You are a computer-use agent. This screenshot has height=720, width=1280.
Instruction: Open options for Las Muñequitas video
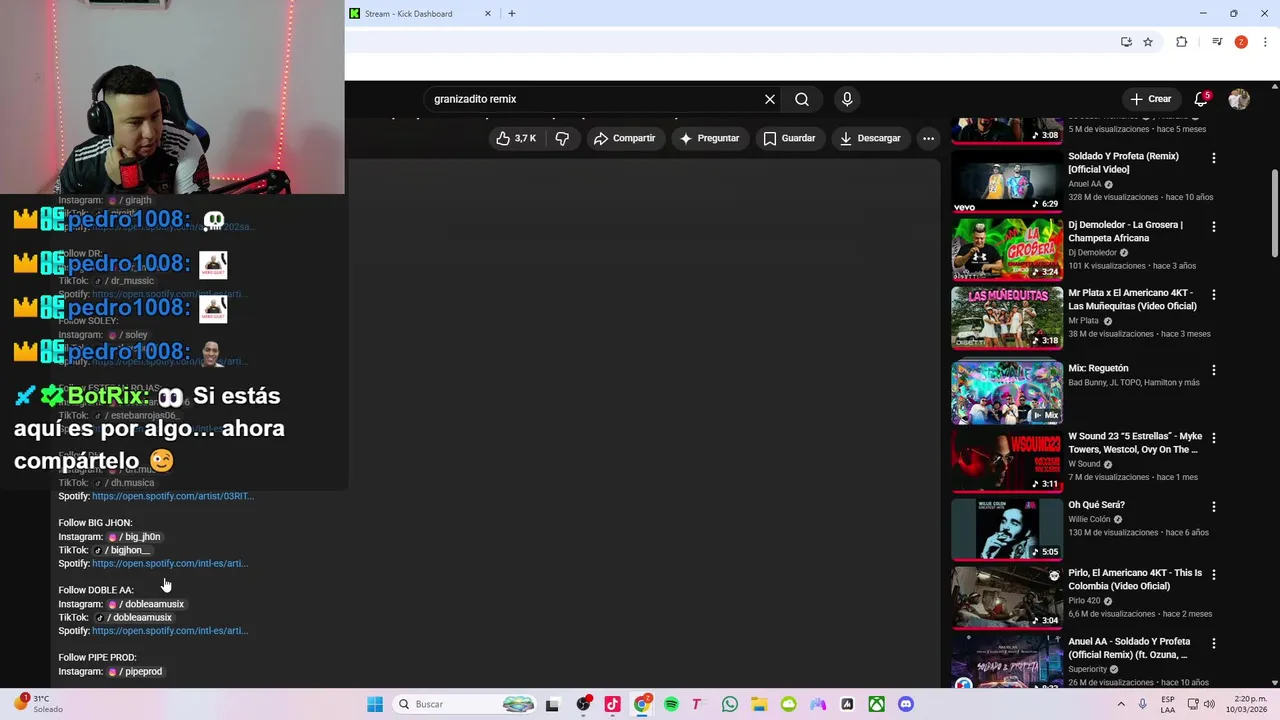[1214, 295]
